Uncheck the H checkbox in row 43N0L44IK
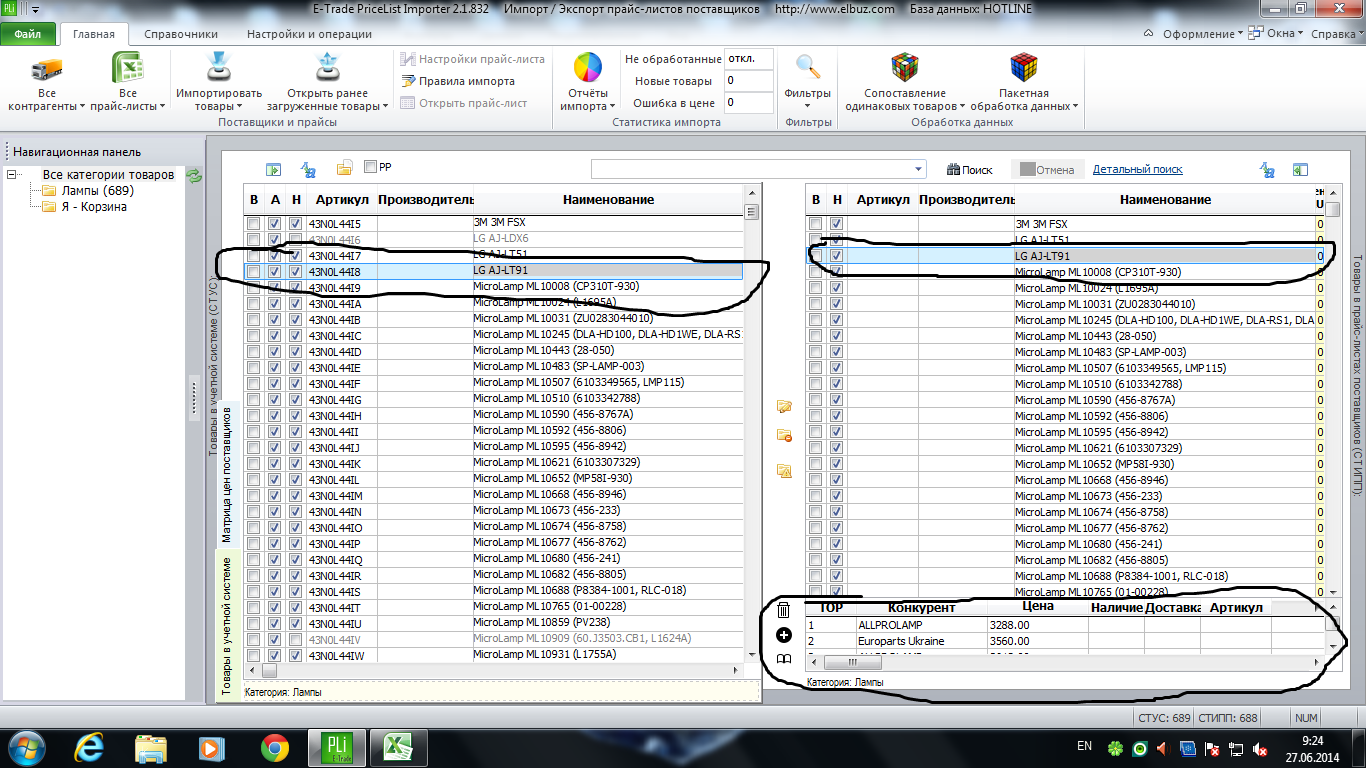The height and width of the screenshot is (768, 1366). [296, 463]
